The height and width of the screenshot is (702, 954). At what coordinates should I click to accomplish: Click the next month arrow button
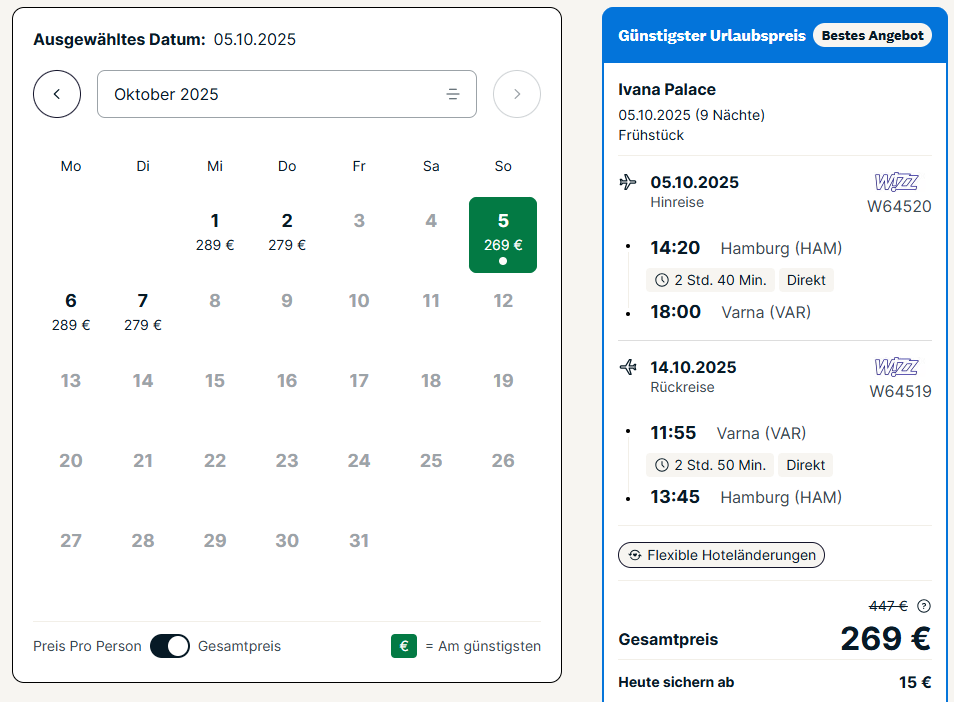tap(517, 94)
